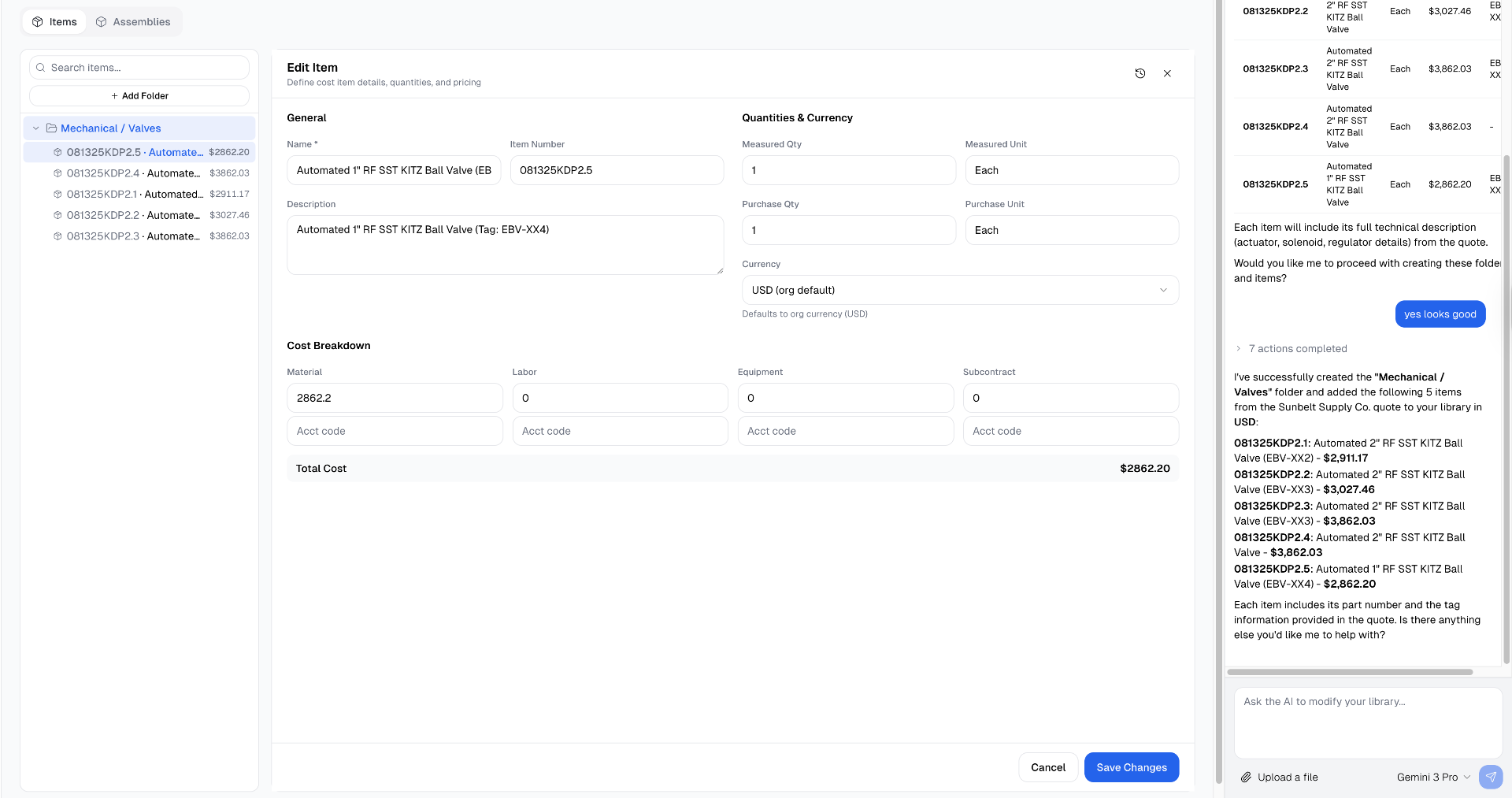Close the Edit Item panel with X icon

[1167, 73]
